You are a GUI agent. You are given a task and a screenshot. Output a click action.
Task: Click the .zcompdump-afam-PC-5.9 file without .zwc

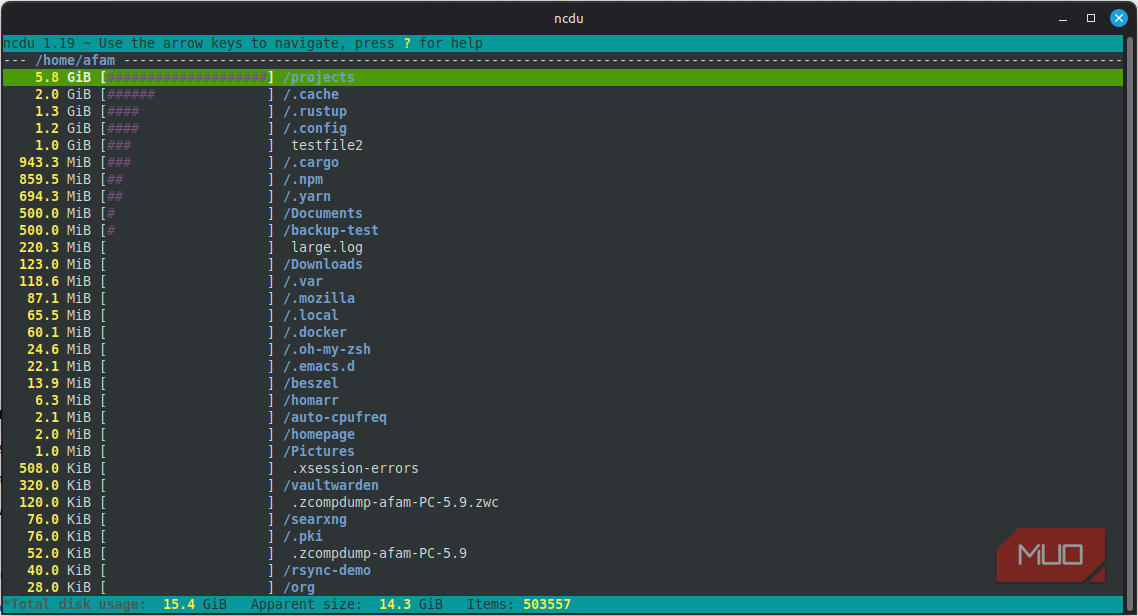tap(379, 553)
